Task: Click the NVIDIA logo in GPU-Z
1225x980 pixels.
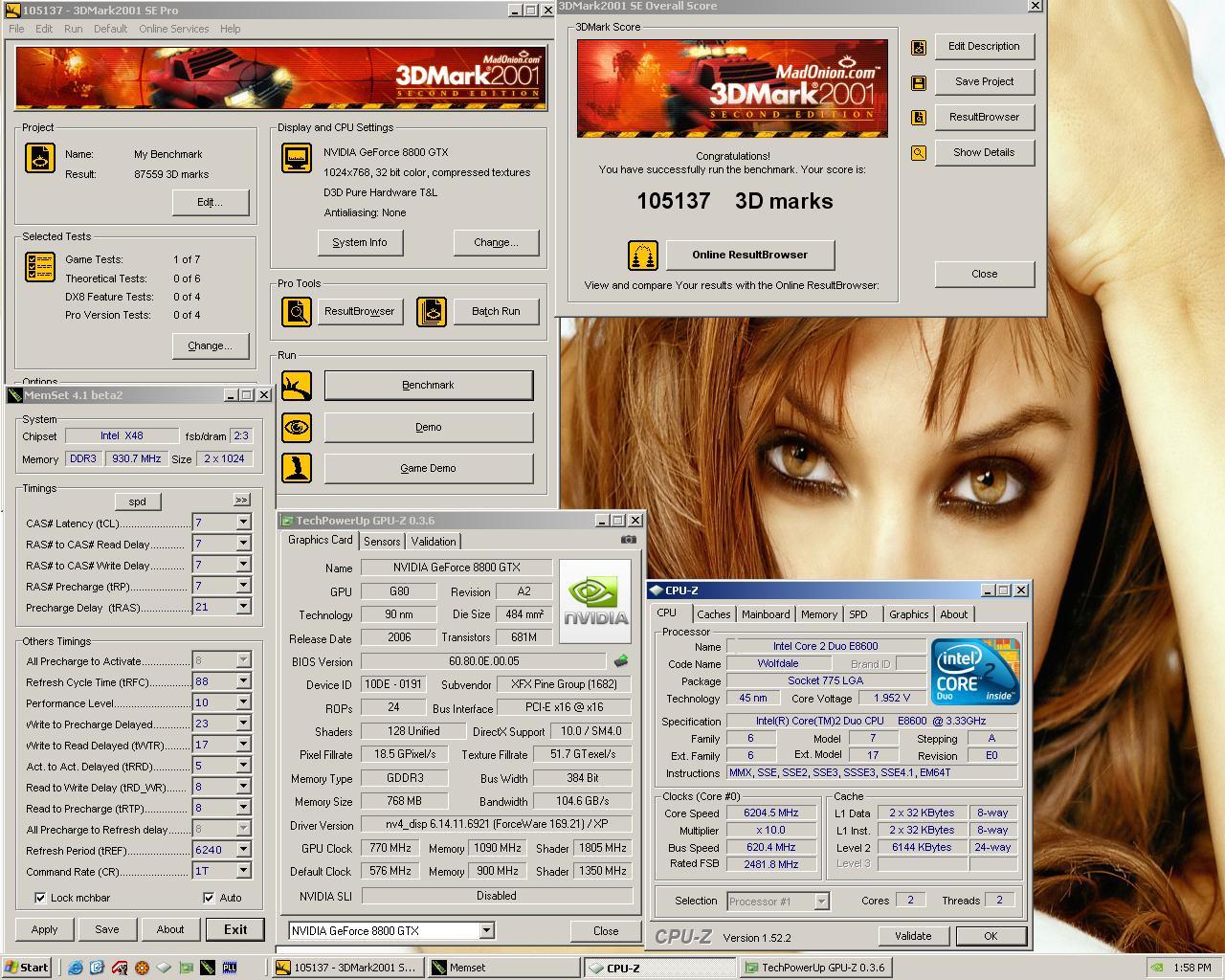Action: point(595,601)
